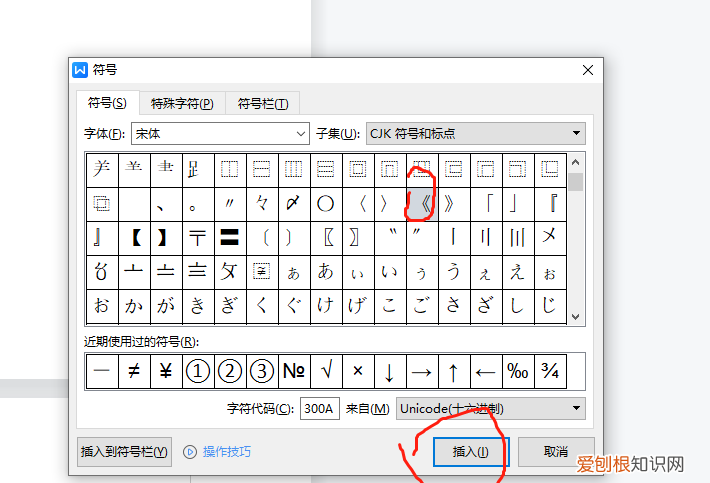Select the ideographic comma 、 symbol
The width and height of the screenshot is (710, 483).
166,204
